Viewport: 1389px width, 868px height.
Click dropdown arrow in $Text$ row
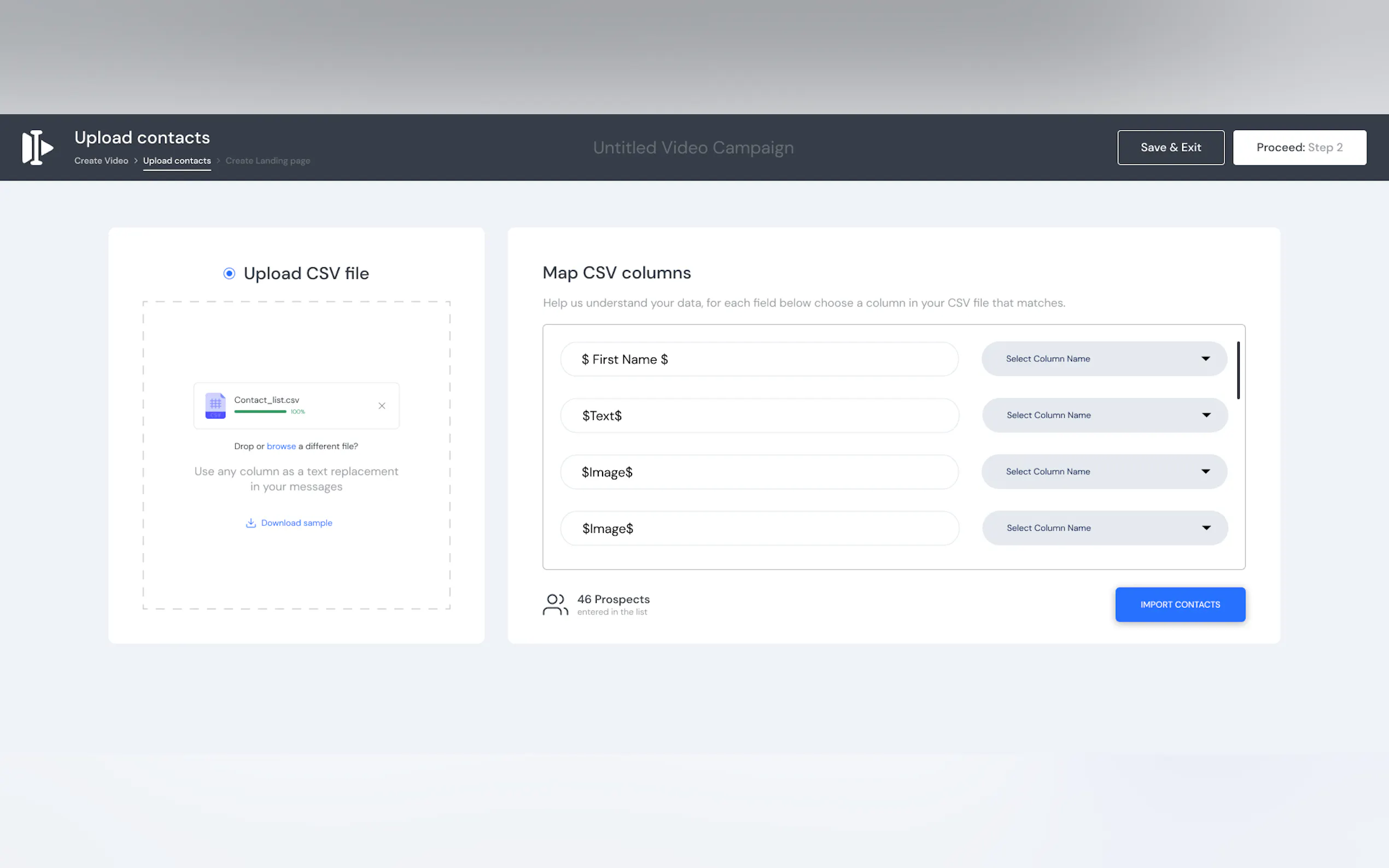(1206, 415)
